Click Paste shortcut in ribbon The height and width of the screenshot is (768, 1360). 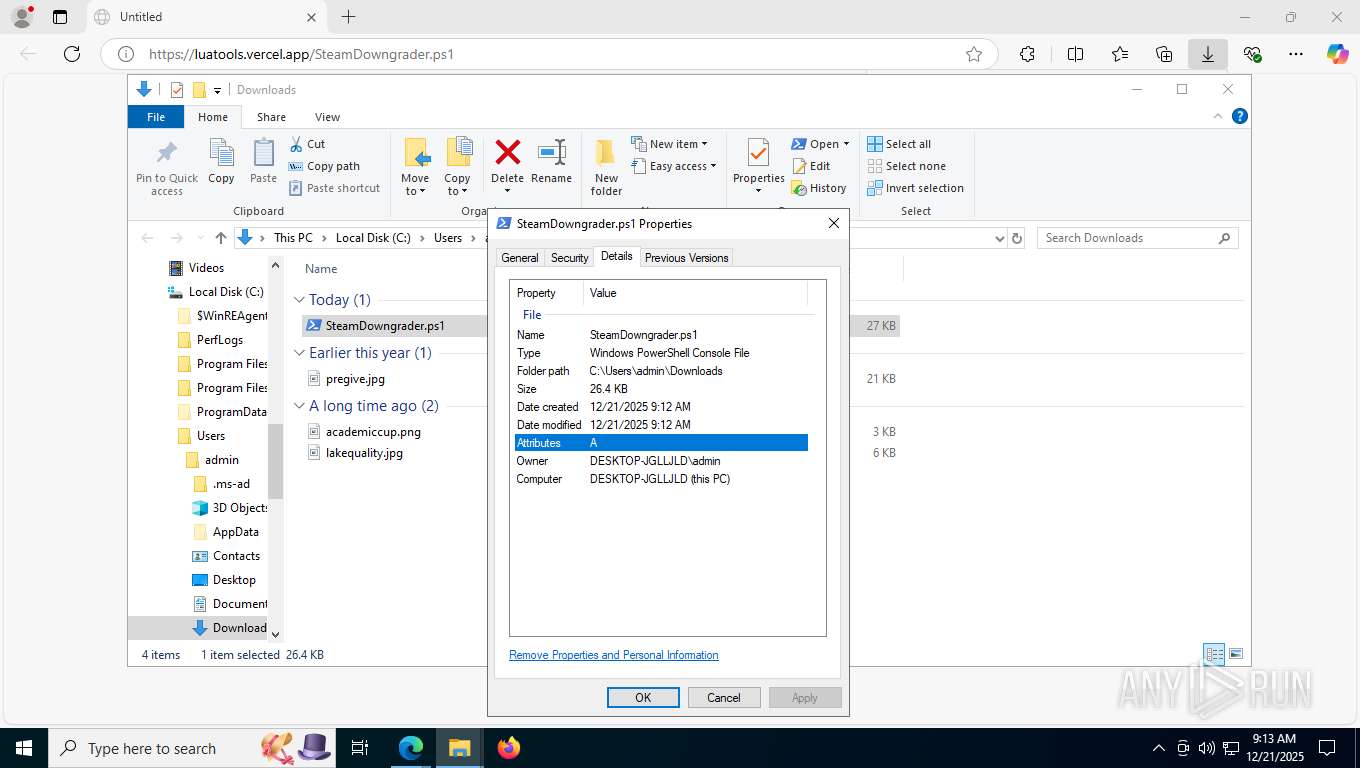pos(335,188)
